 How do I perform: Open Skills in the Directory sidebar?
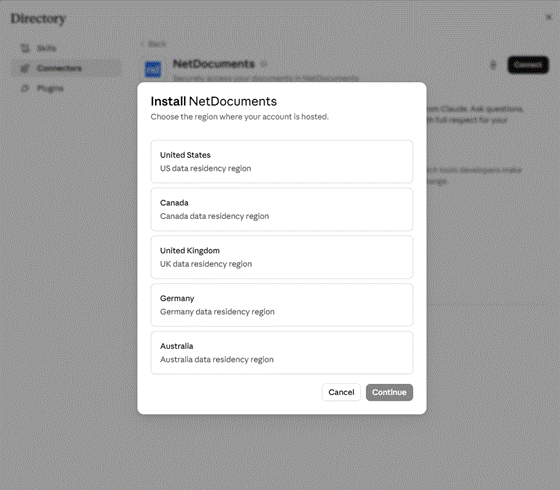(x=66, y=48)
